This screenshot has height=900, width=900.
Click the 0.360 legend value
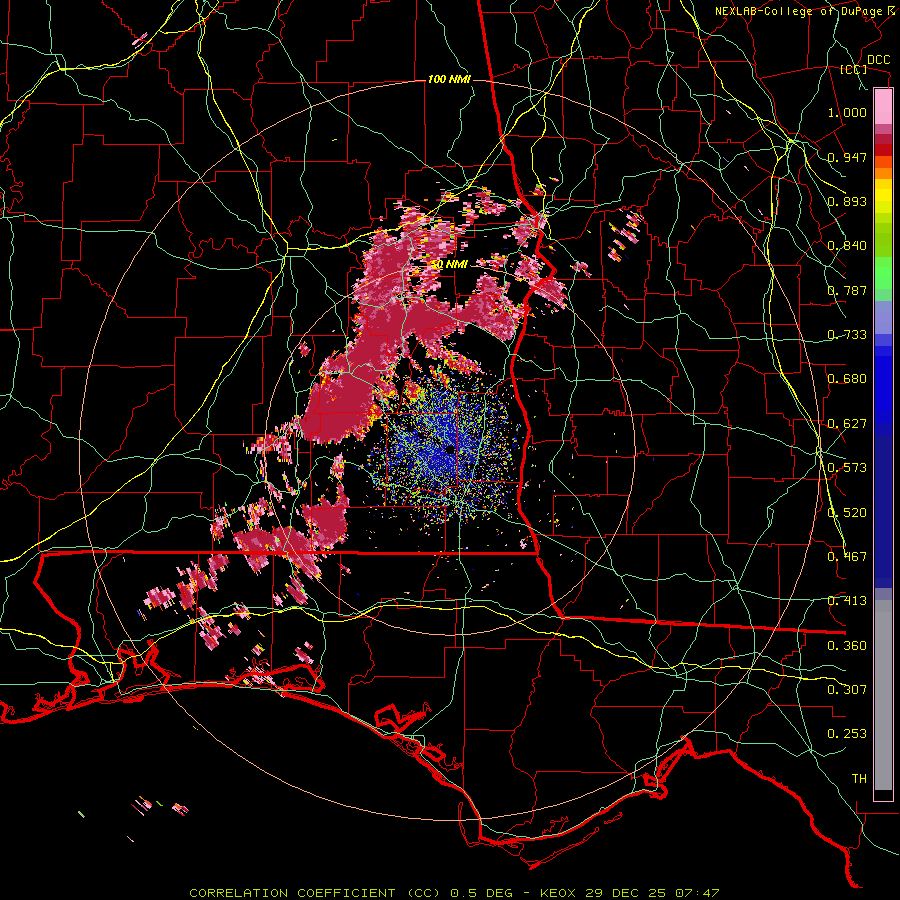pyautogui.click(x=847, y=646)
